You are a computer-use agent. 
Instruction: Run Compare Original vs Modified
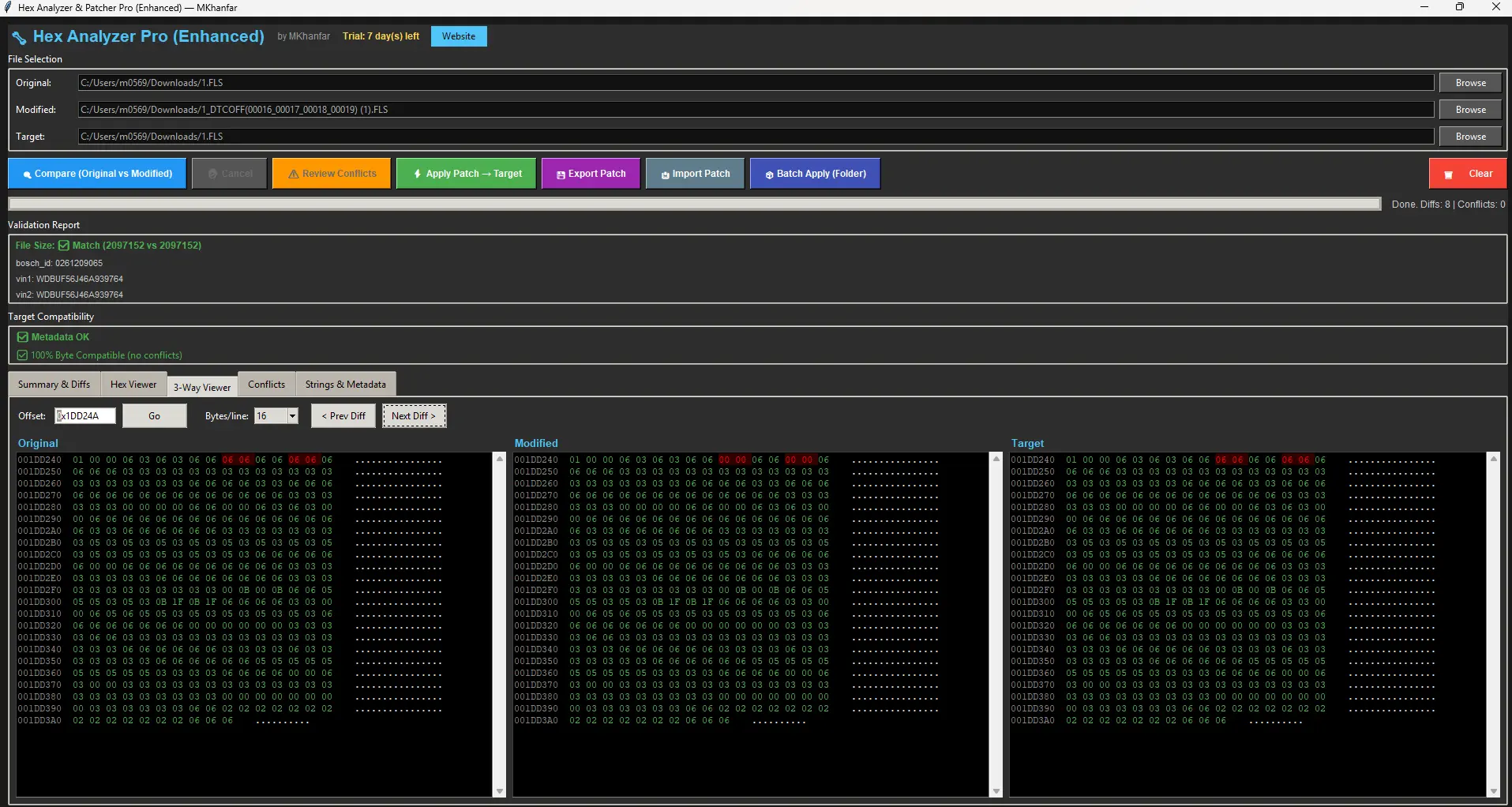[x=96, y=173]
